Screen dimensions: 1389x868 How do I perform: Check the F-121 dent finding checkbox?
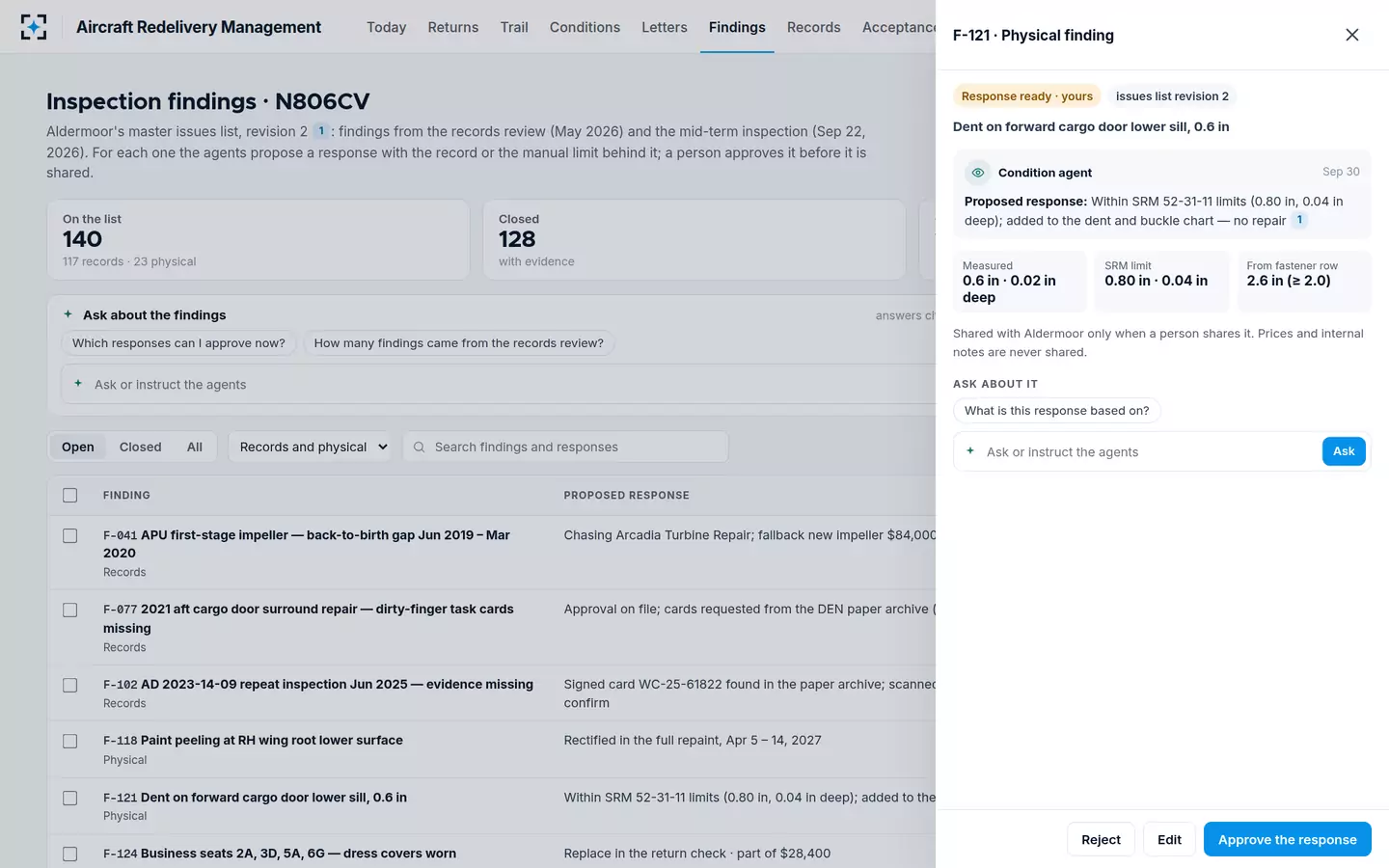click(x=69, y=799)
